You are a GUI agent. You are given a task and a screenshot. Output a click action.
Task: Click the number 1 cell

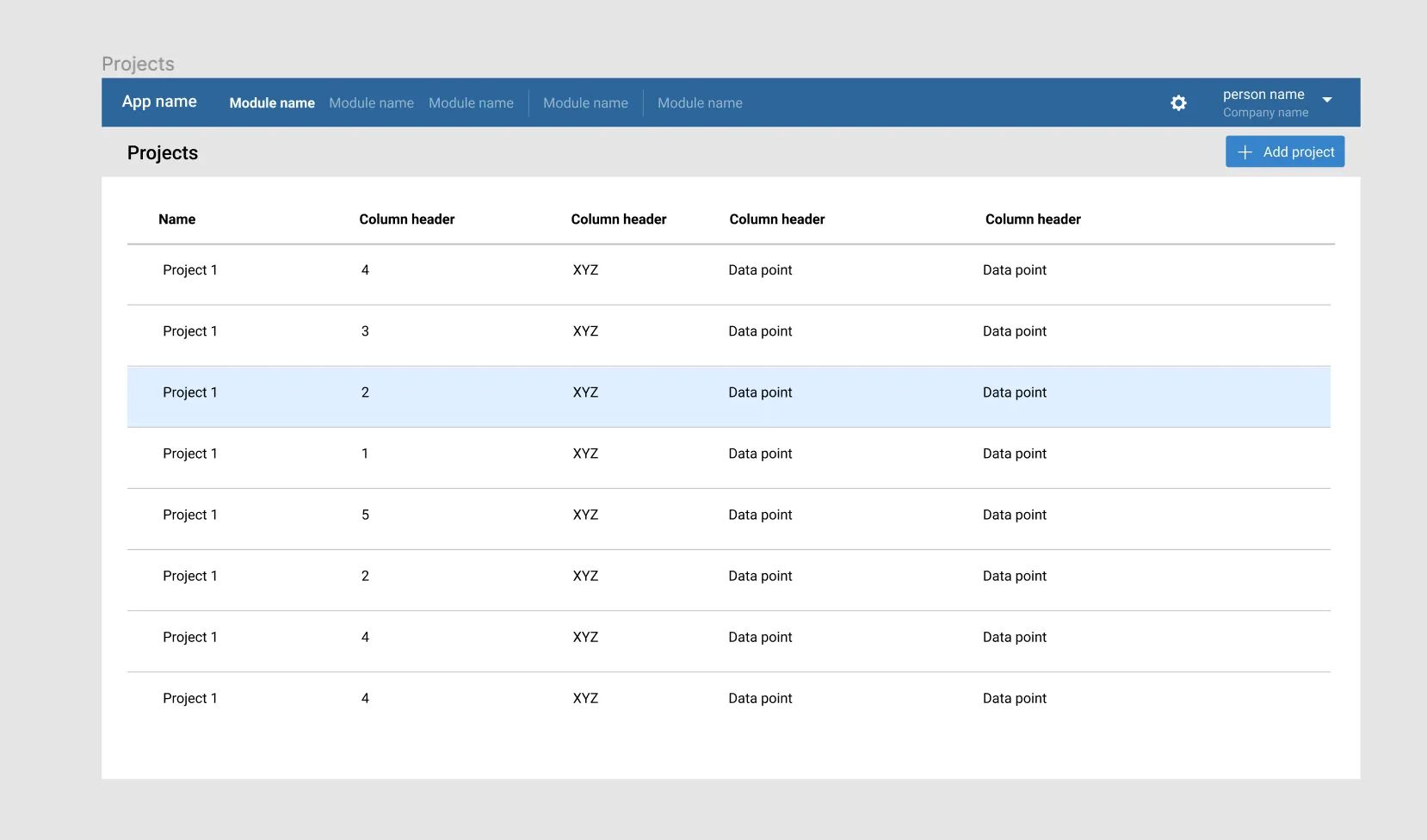[365, 454]
